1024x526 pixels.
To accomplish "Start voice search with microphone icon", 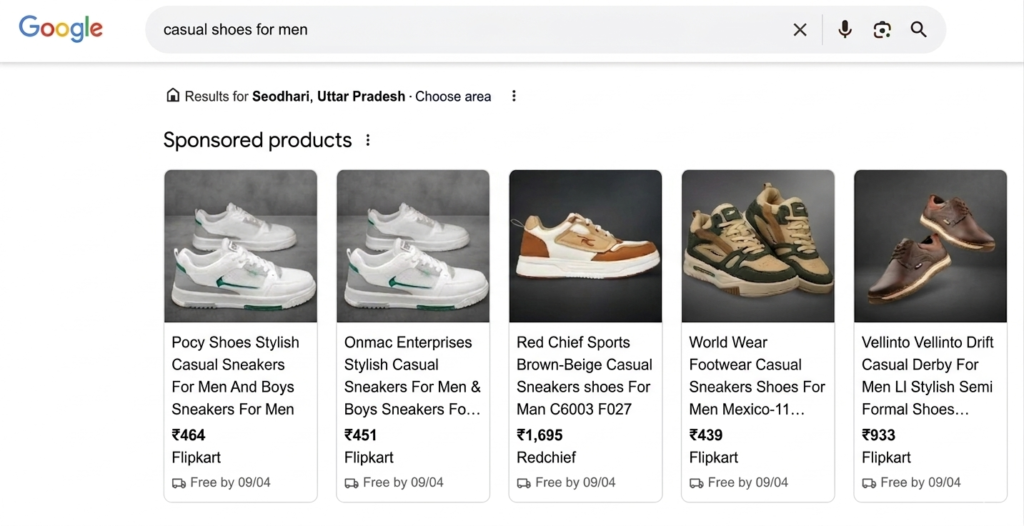I will [845, 29].
